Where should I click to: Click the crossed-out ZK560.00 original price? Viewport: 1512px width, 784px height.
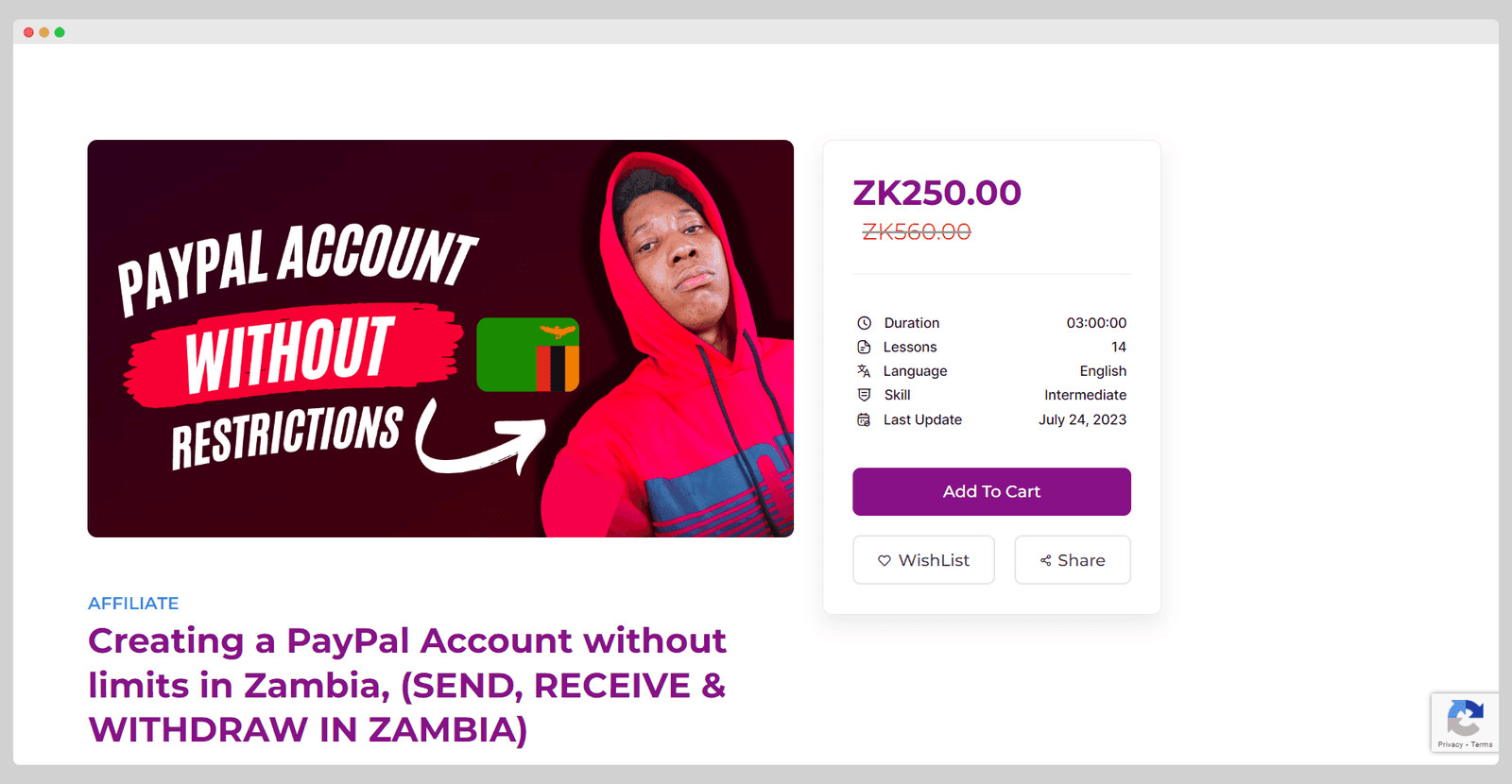917,231
